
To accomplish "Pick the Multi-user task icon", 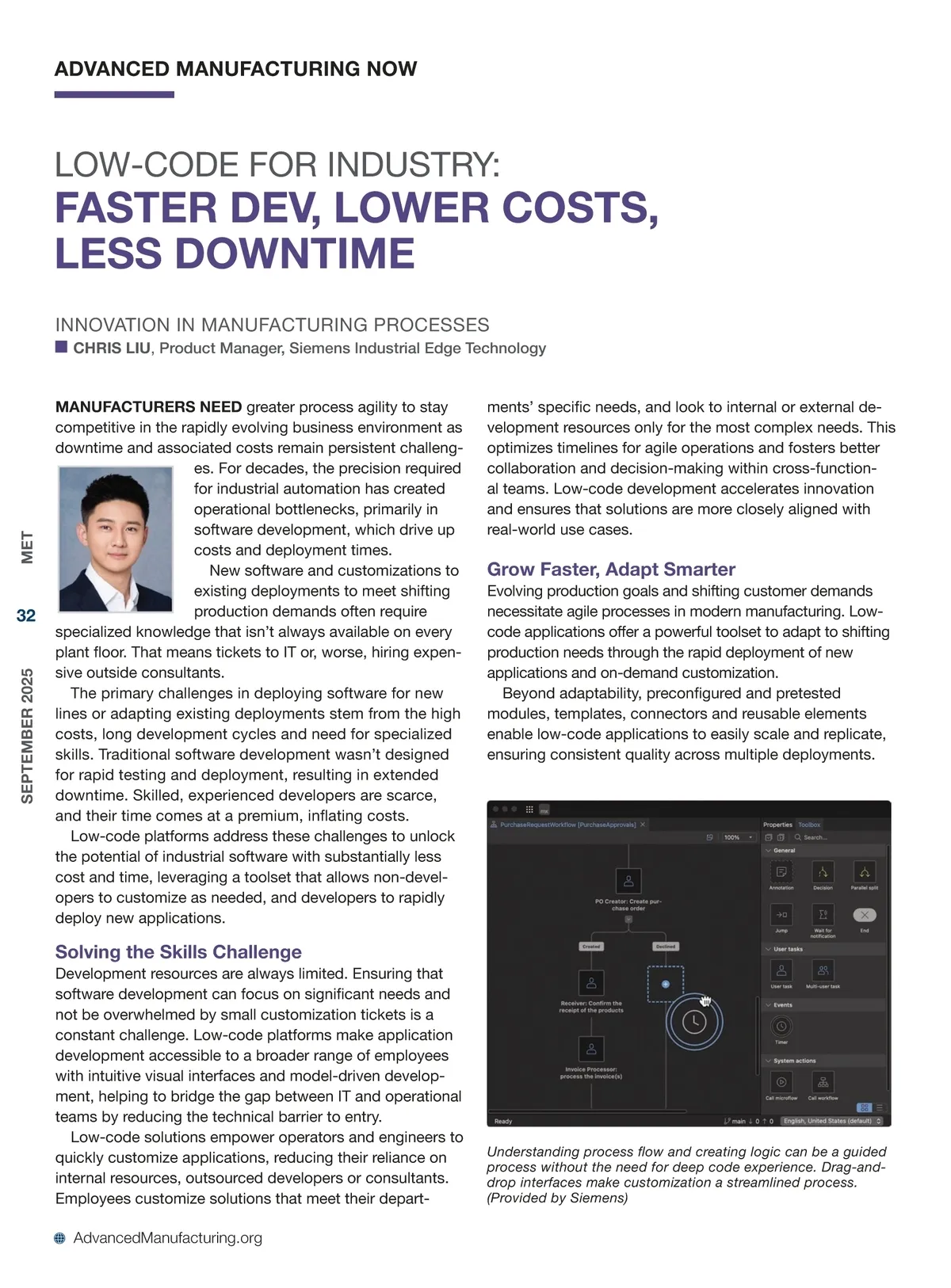I will pyautogui.click(x=823, y=970).
